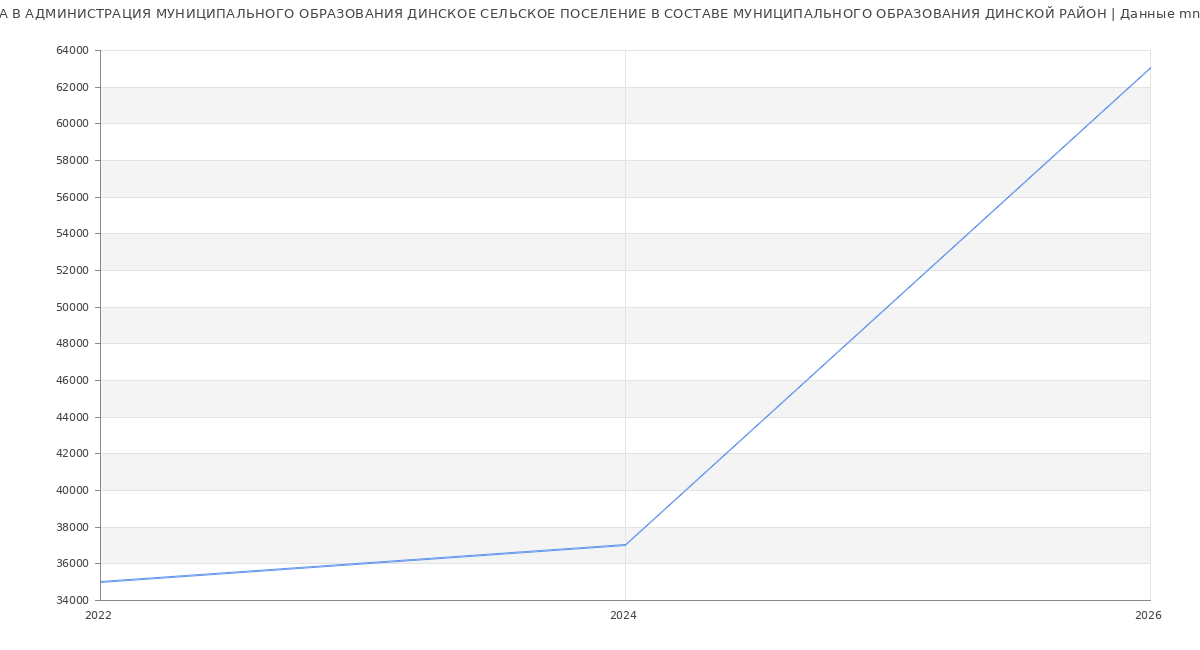Select the line's data point at 2024
The image size is (1200, 650).
[625, 545]
